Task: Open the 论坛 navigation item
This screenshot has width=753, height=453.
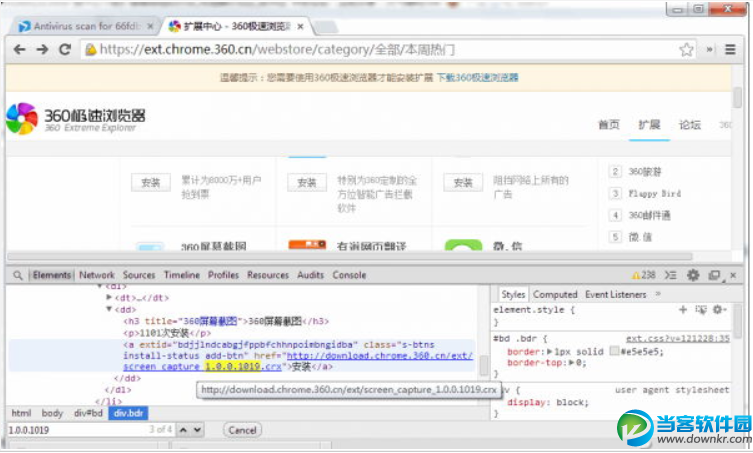Action: point(690,125)
